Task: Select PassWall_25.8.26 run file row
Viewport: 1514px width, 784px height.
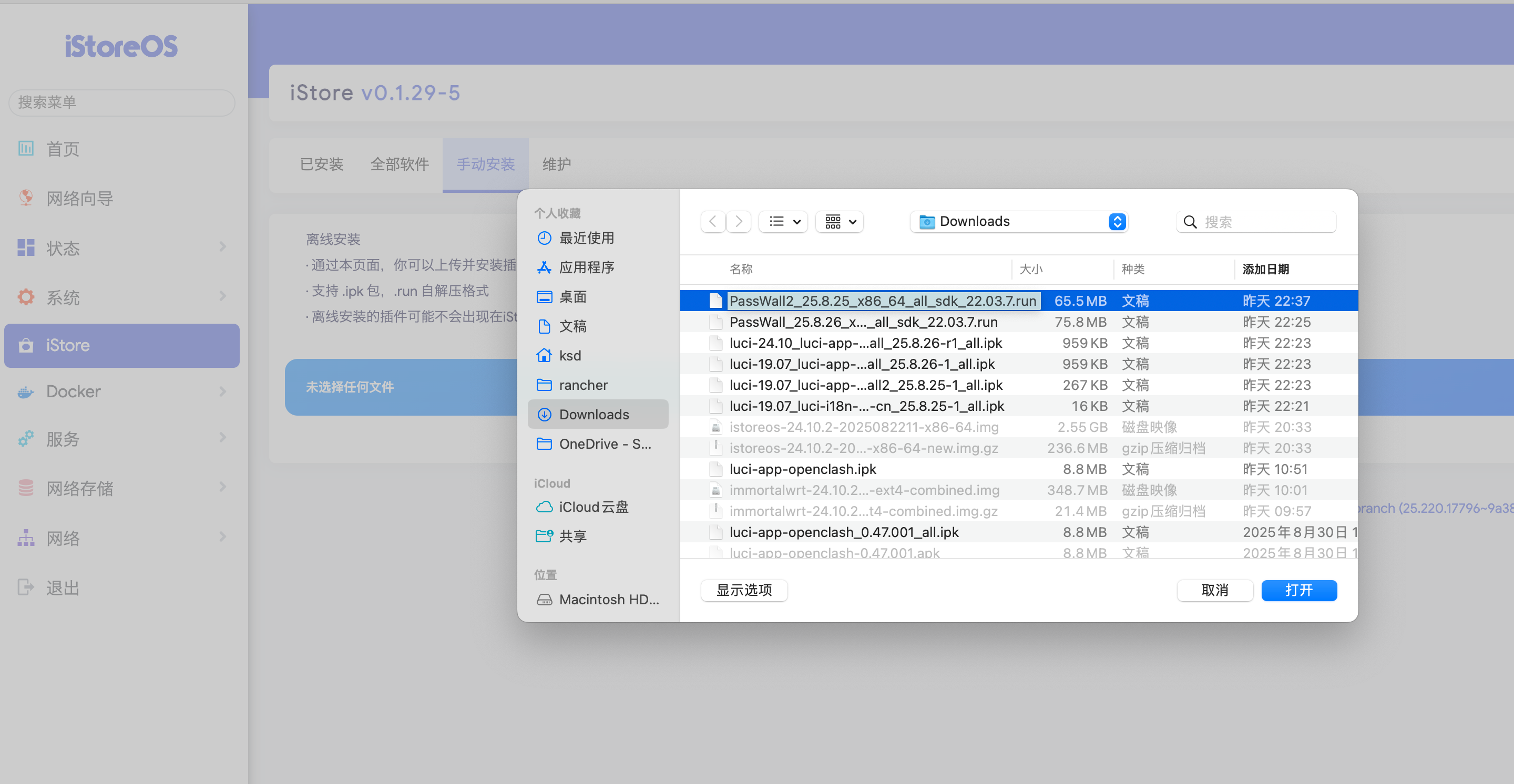Action: coord(863,322)
